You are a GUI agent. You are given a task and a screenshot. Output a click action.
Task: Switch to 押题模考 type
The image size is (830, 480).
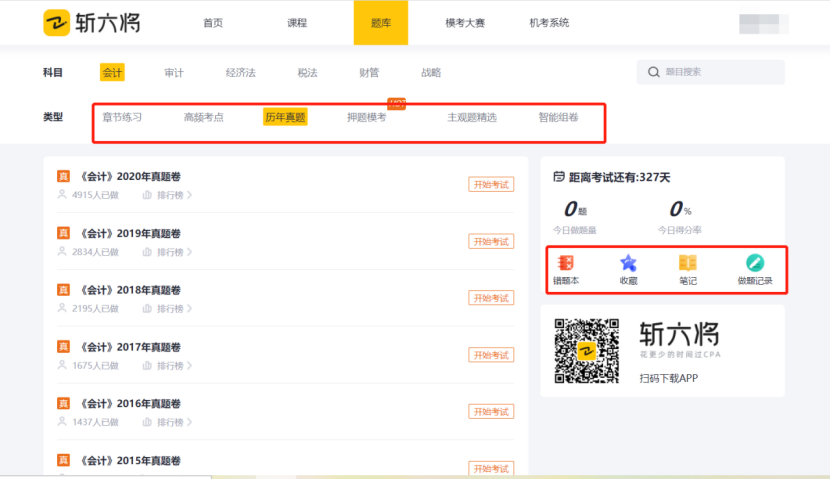click(367, 117)
